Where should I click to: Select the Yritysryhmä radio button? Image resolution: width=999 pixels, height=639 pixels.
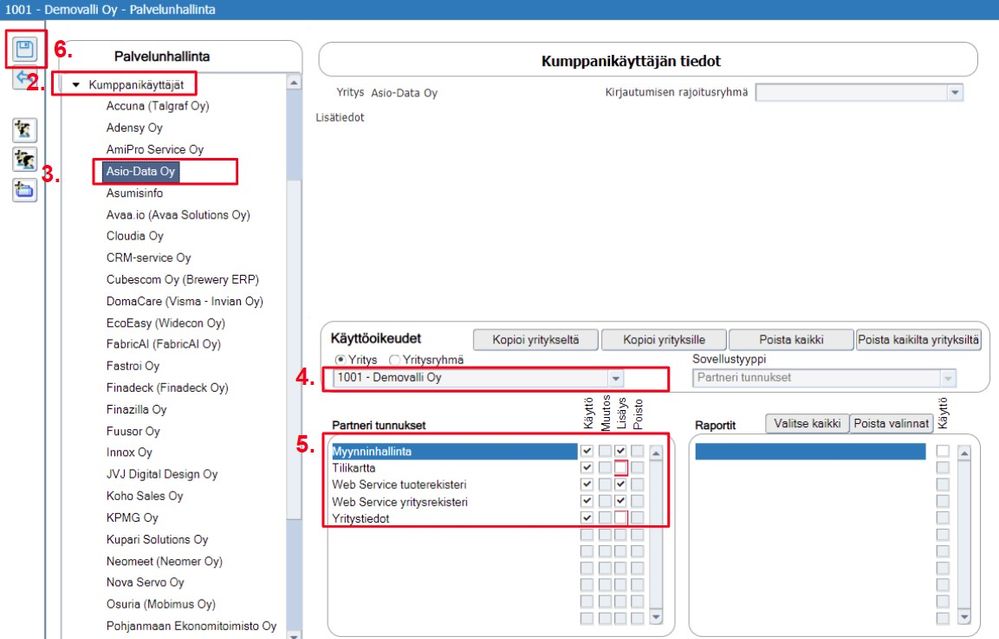pos(394,360)
